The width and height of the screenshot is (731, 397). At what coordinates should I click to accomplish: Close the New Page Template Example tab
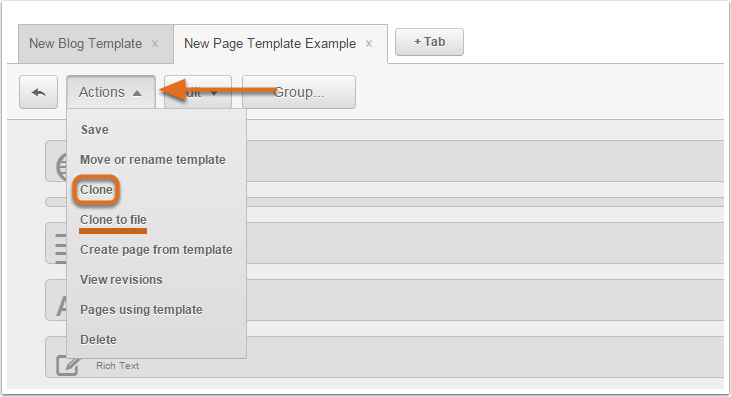369,44
